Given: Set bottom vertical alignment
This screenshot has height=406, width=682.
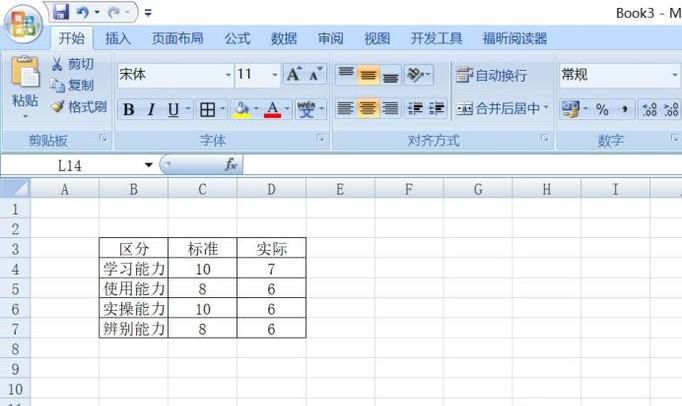Looking at the screenshot, I should coord(390,74).
